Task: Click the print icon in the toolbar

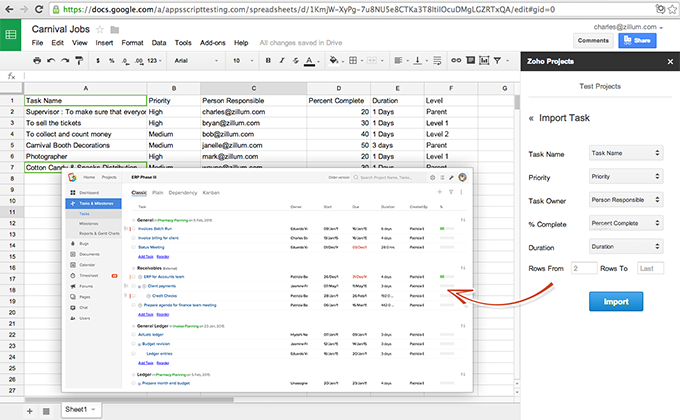Action: [36, 61]
